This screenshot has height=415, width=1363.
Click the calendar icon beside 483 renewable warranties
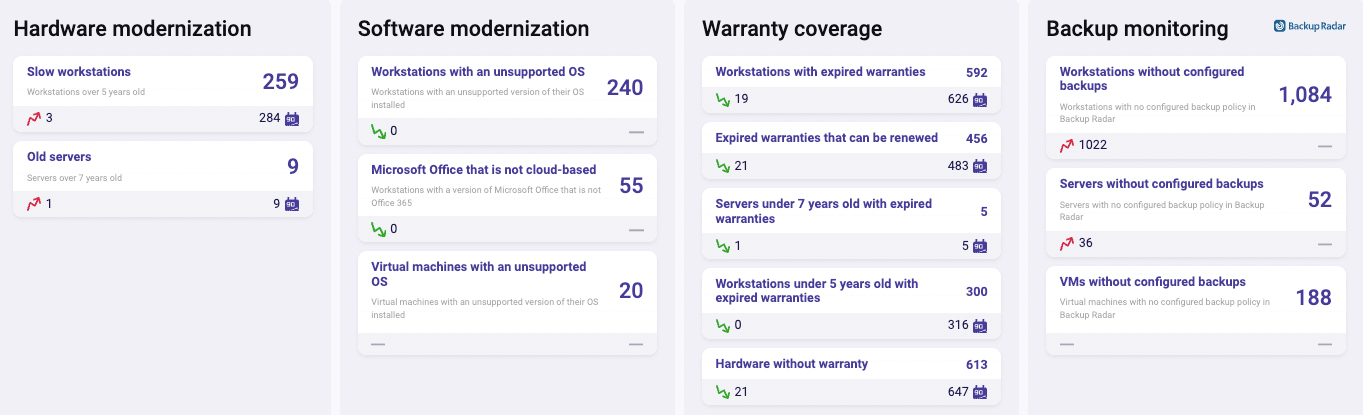(x=980, y=166)
